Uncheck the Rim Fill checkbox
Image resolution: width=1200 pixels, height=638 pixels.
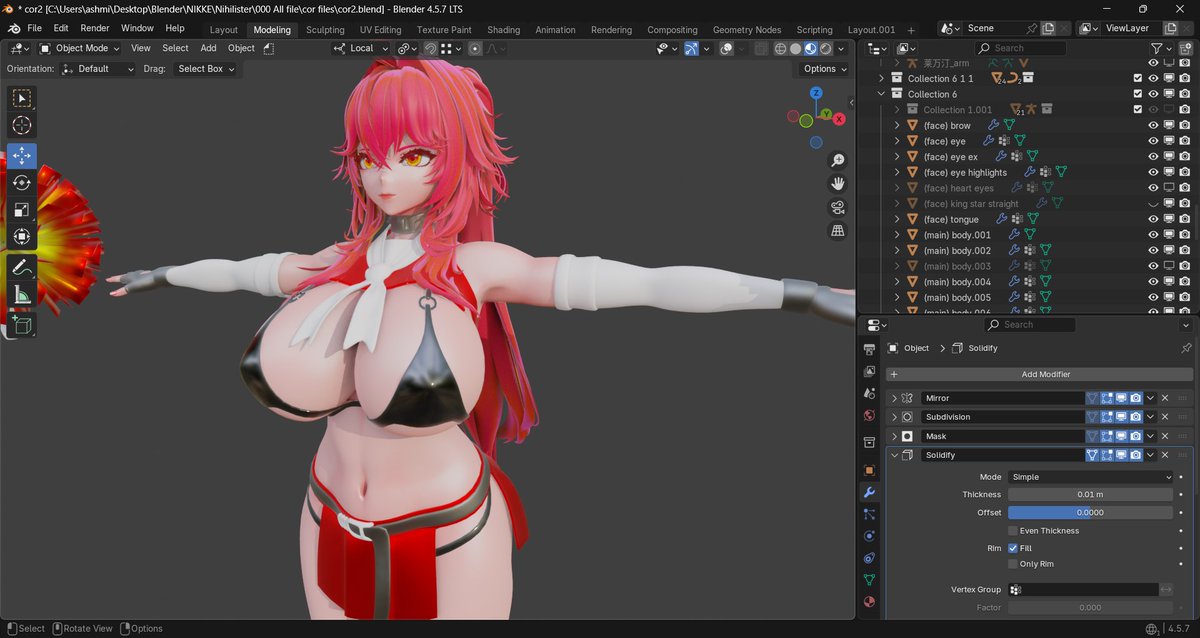[x=1013, y=548]
